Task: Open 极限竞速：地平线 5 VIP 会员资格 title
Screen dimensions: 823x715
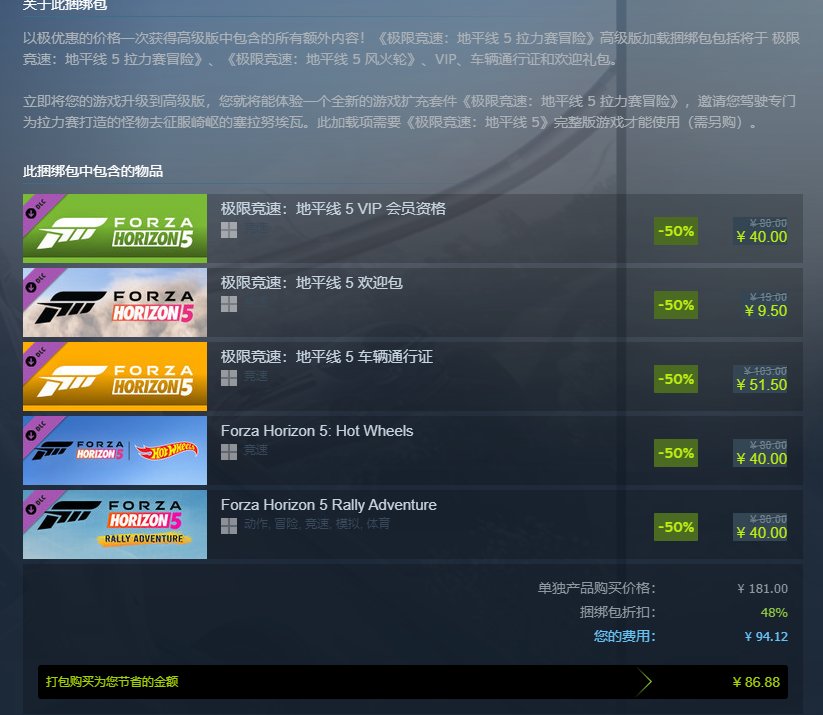Action: pyautogui.click(x=333, y=209)
